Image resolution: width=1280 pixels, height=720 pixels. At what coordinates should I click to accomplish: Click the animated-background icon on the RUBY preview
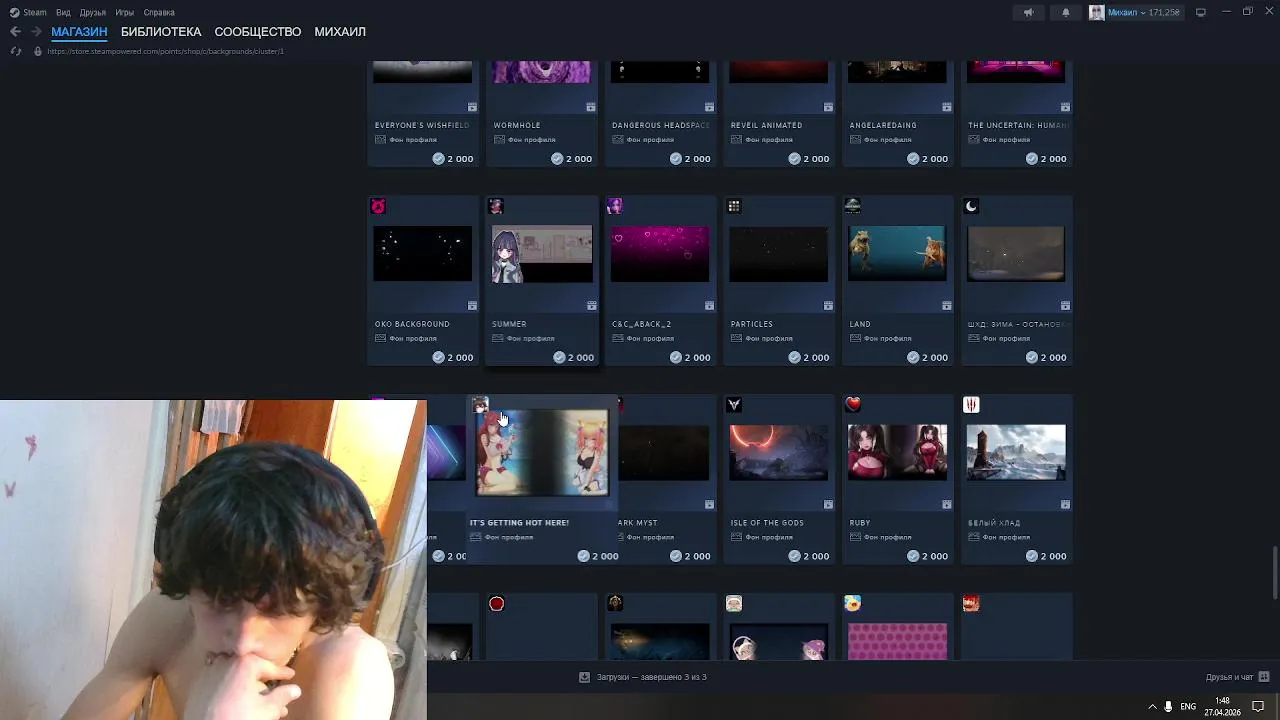947,505
